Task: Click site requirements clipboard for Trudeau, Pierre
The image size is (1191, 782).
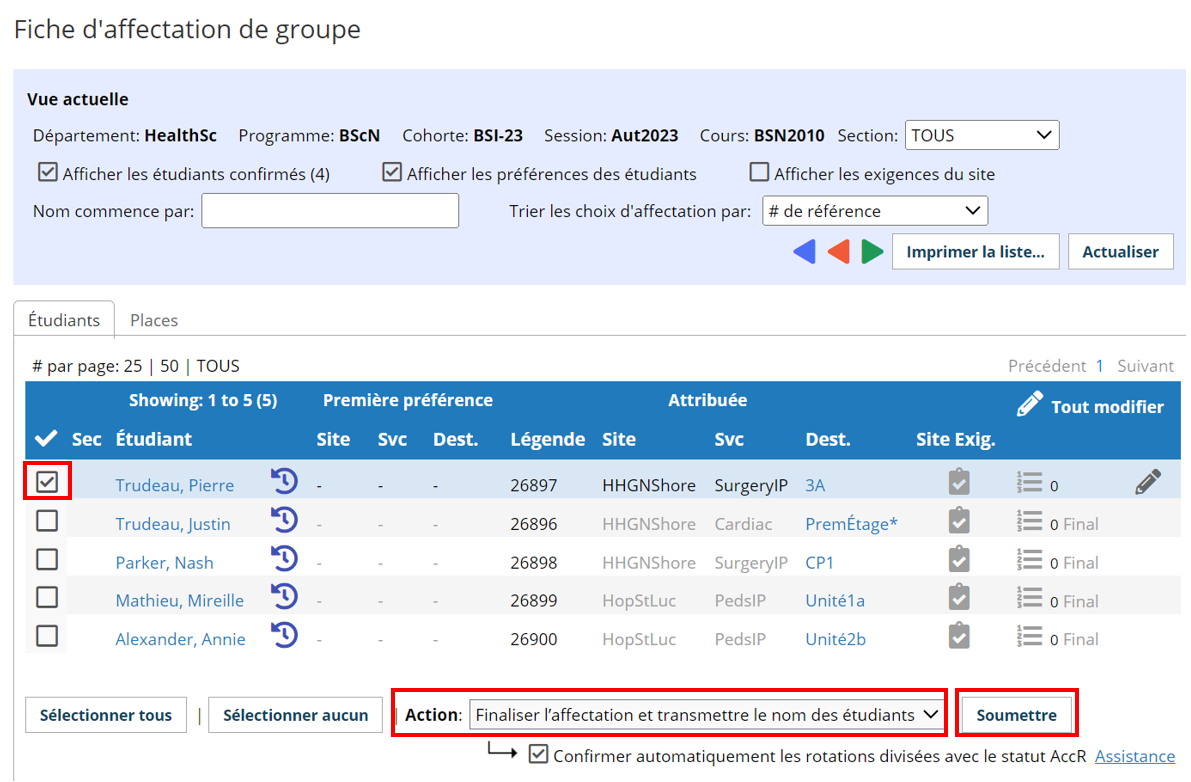Action: pyautogui.click(x=959, y=482)
